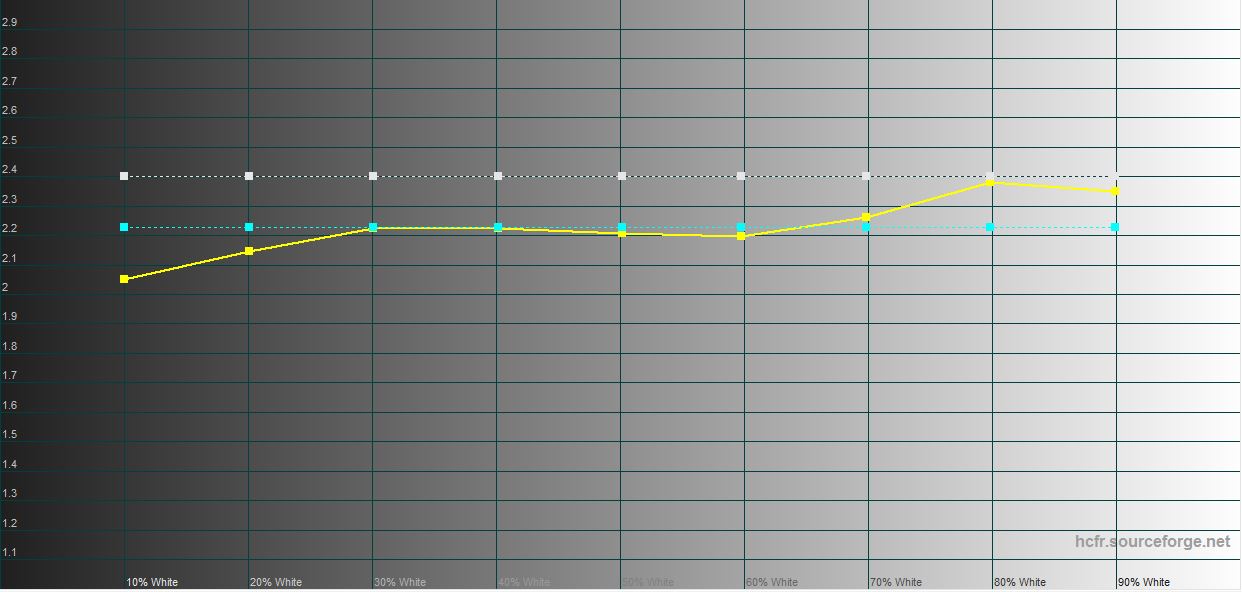
Task: Select the yellow point at 60% White
Action: [x=741, y=236]
